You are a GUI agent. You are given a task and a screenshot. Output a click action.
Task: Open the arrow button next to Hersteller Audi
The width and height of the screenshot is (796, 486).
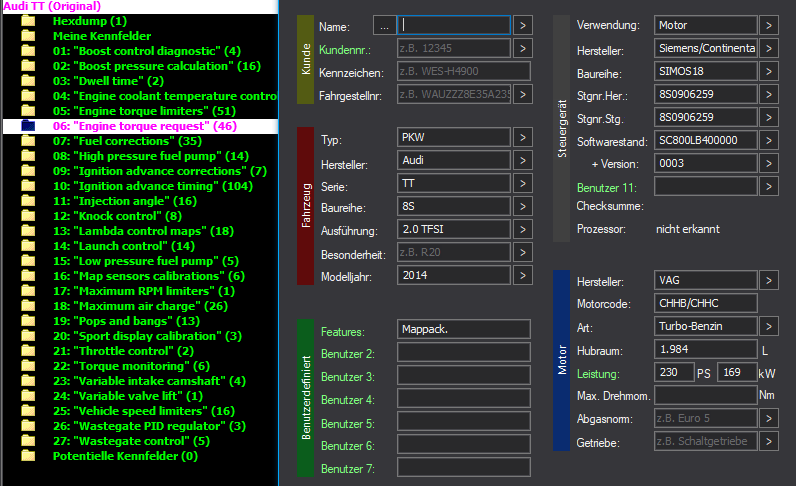(x=522, y=160)
